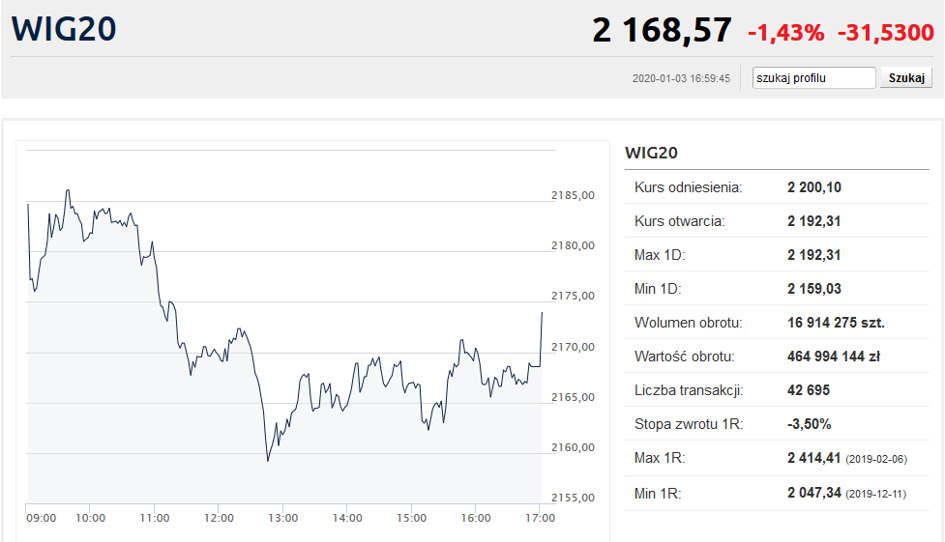Image resolution: width=945 pixels, height=542 pixels.
Task: Click the date (2019-12-11)
Action: [x=876, y=494]
